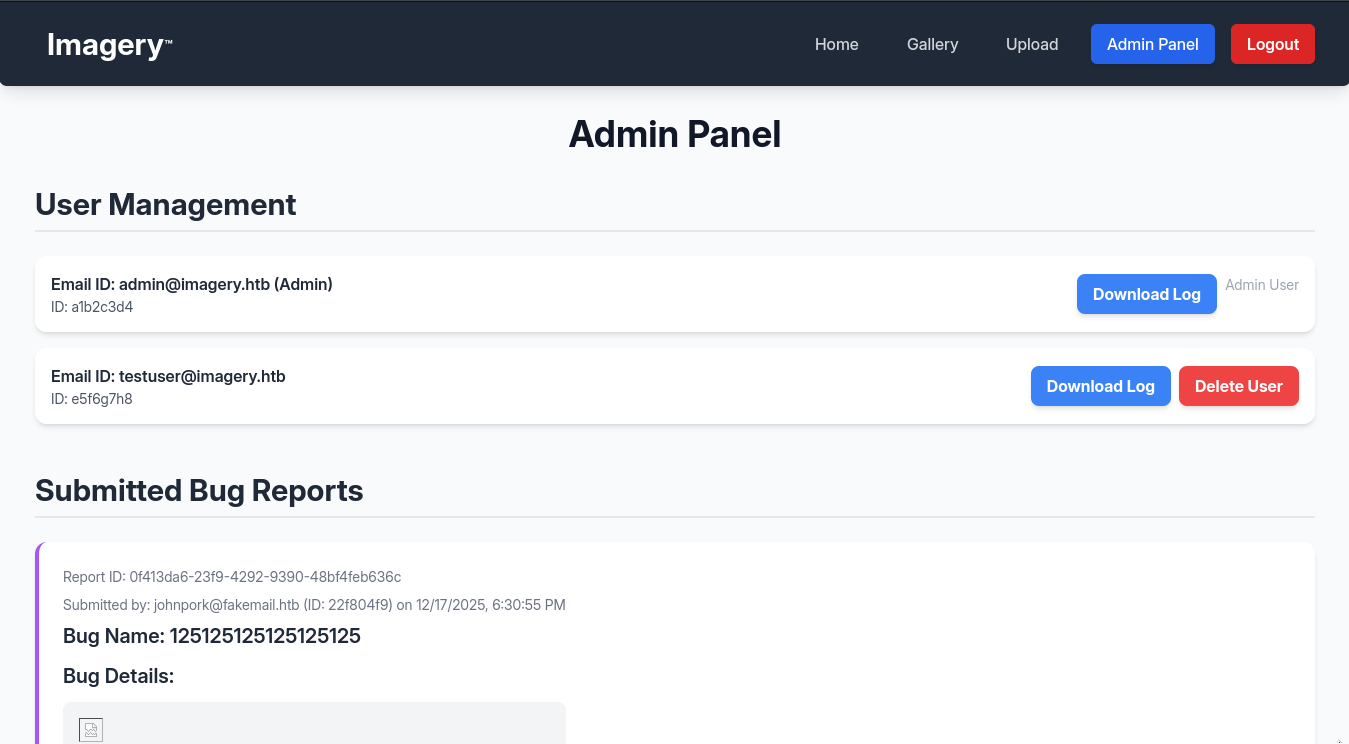Image resolution: width=1349 pixels, height=744 pixels.
Task: Click the Report ID line
Action: click(x=232, y=577)
